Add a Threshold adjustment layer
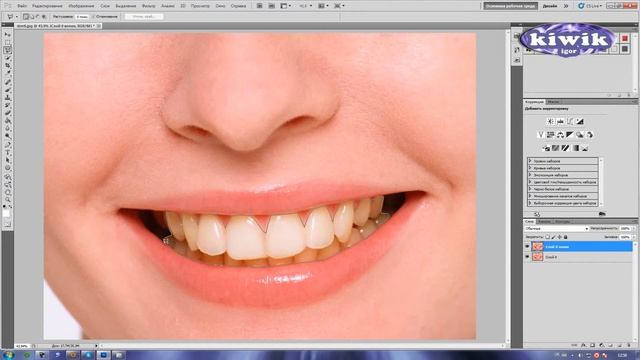This screenshot has height=360, width=640. click(565, 149)
